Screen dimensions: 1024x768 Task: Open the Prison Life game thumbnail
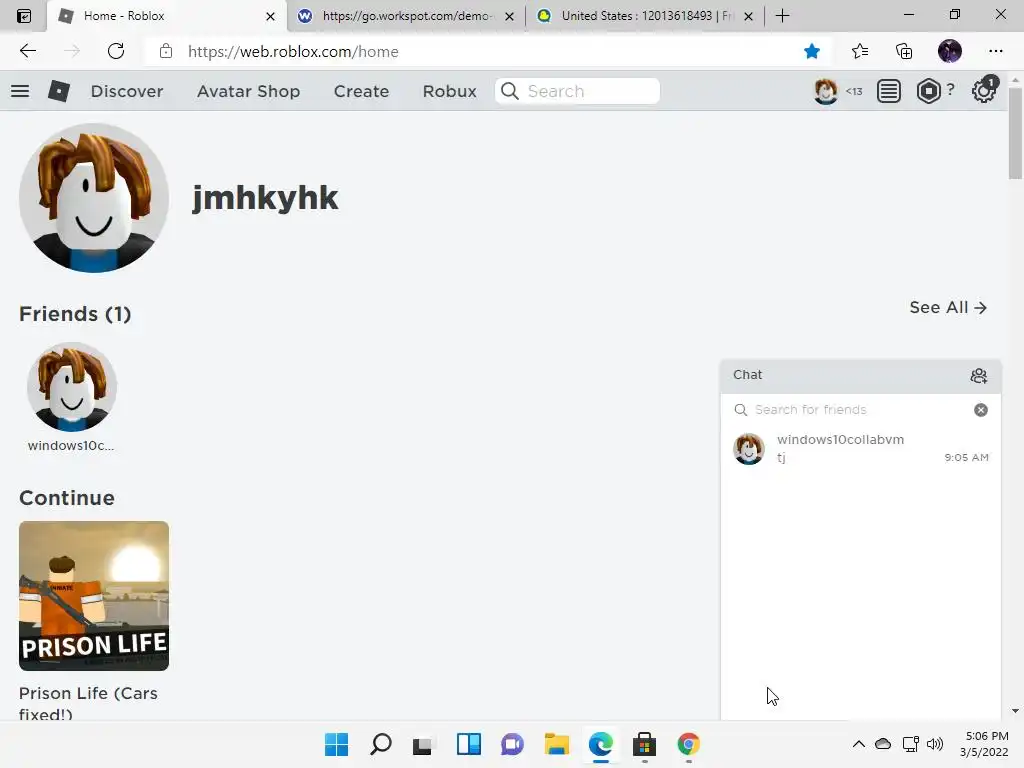[x=94, y=596]
